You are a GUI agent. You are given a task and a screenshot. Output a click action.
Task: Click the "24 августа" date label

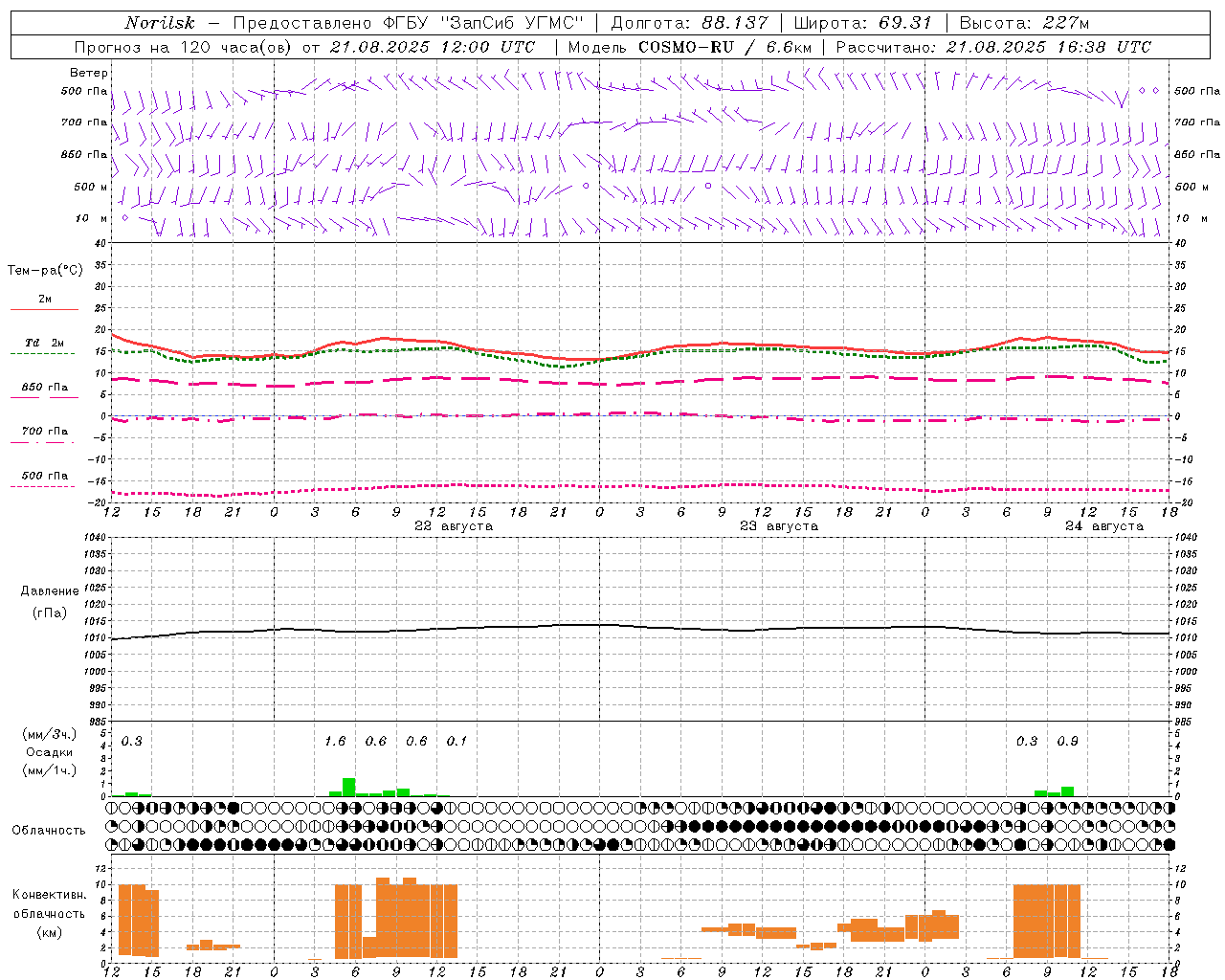click(1104, 526)
